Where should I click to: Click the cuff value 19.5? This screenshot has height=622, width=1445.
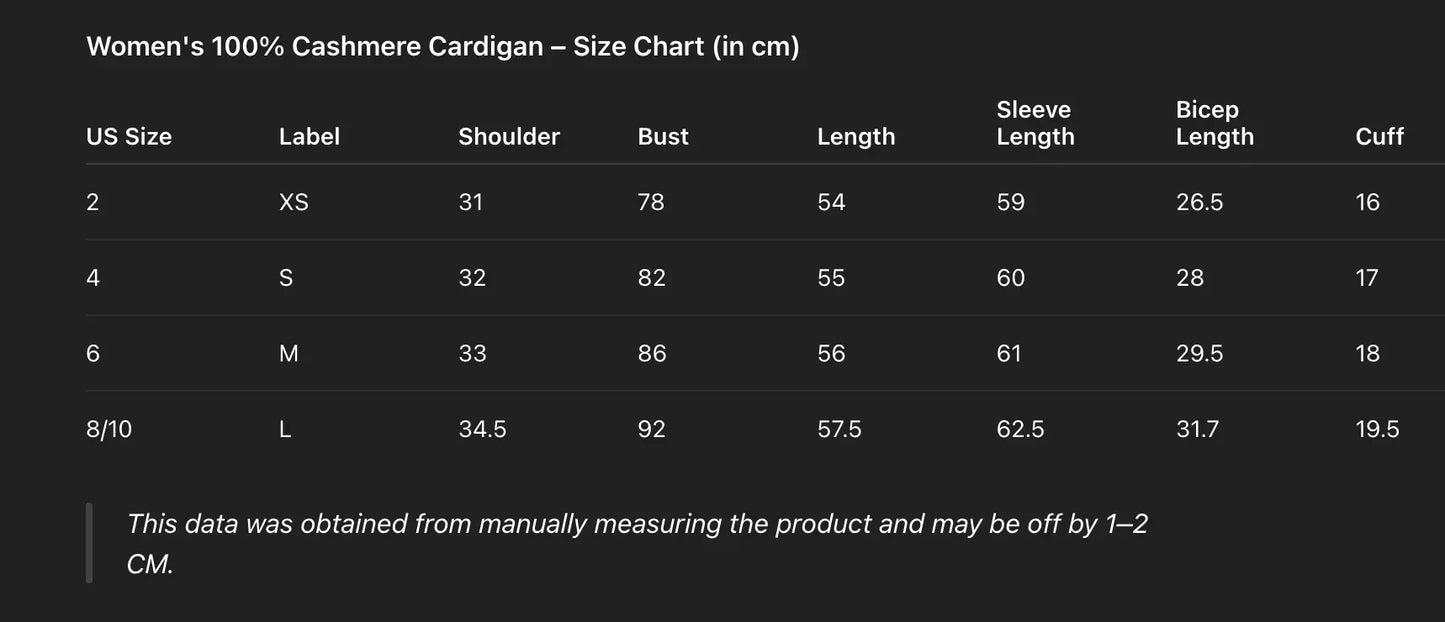click(1377, 429)
